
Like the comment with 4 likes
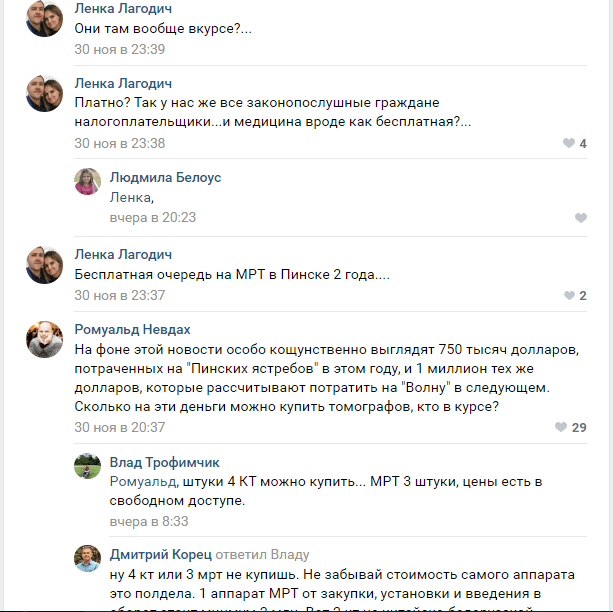[569, 143]
